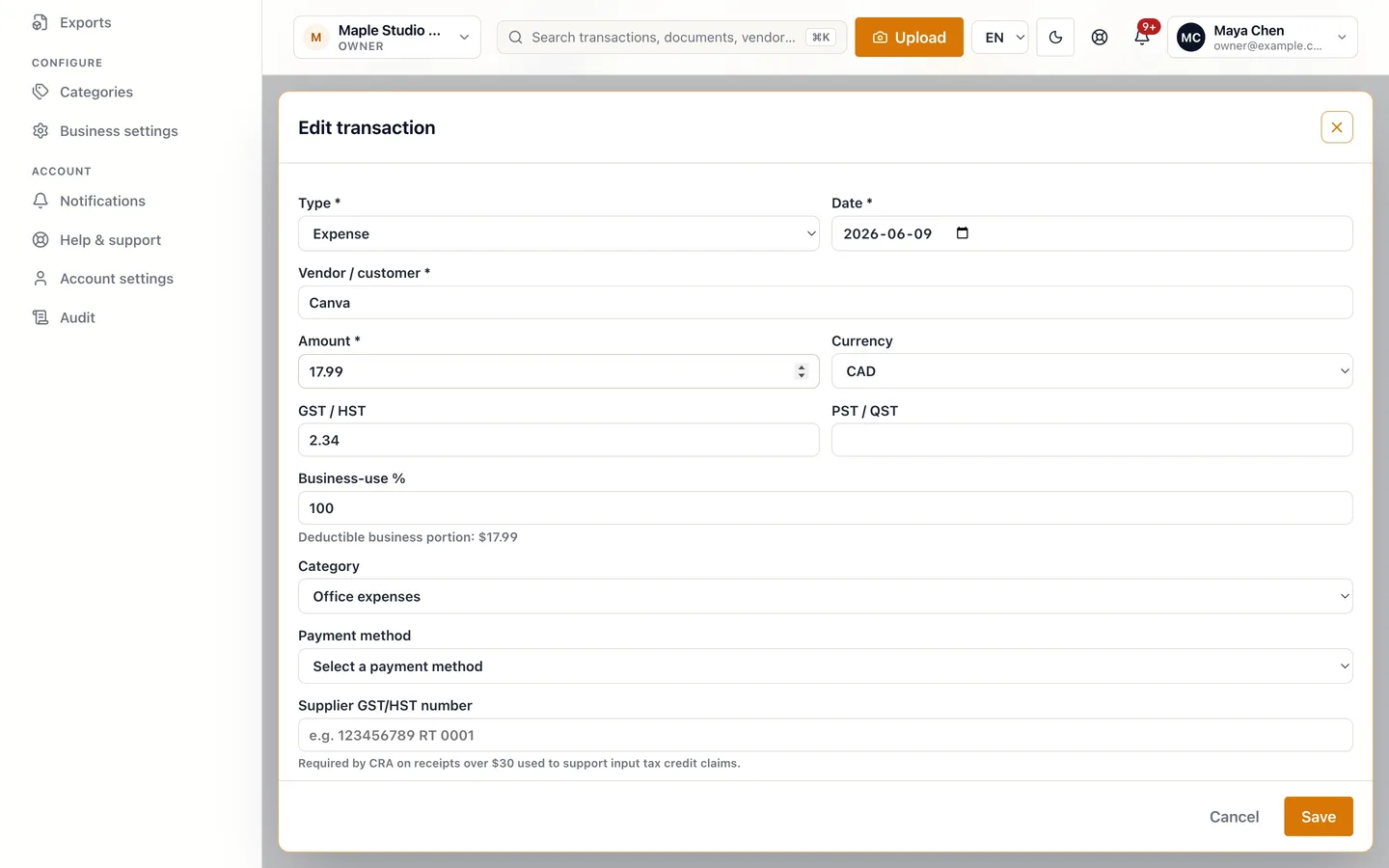Open the Maya Chen account menu
The width and height of the screenshot is (1389, 868).
pyautogui.click(x=1263, y=38)
